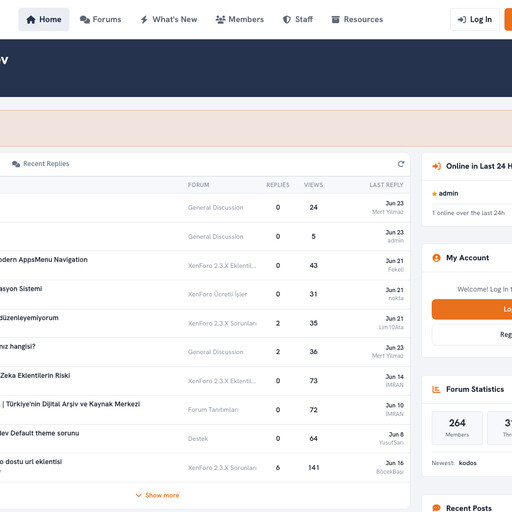Screen dimensions: 512x512
Task: Open Mert Yılmaz profile in first row
Action: coord(388,212)
